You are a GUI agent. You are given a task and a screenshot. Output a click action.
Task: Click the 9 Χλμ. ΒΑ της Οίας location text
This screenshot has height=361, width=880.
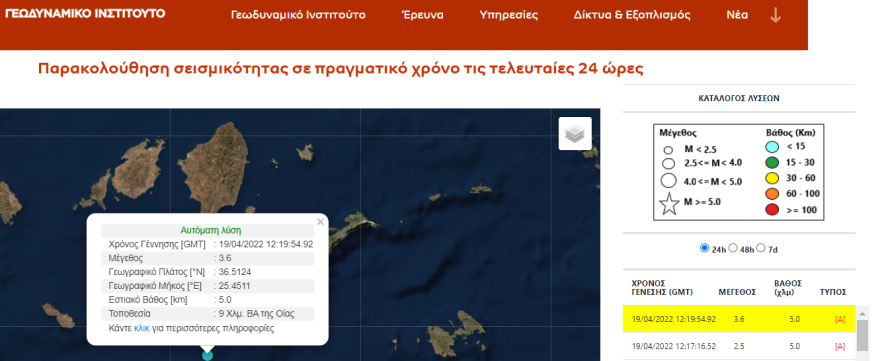click(x=256, y=314)
